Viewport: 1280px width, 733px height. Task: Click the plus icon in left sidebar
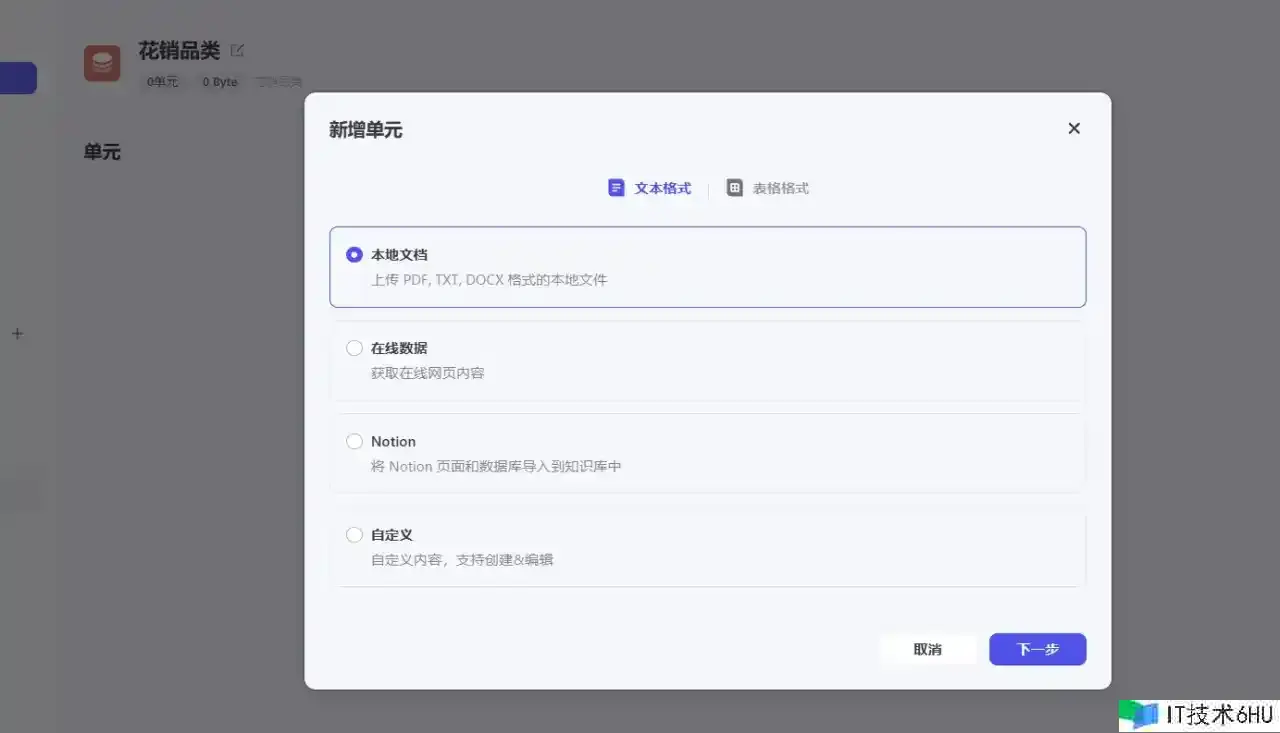click(x=17, y=334)
